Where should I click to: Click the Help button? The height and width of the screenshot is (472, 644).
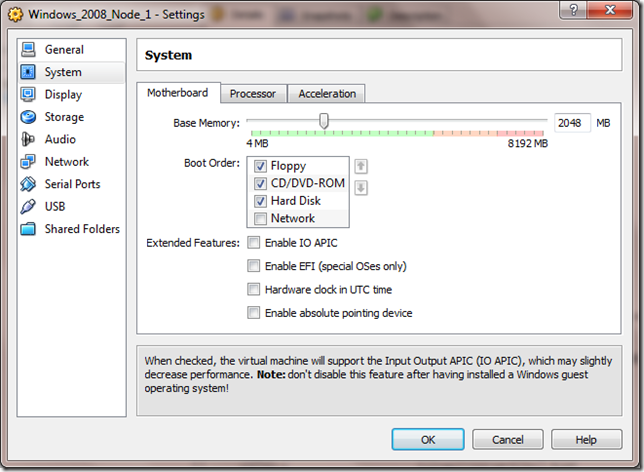[x=586, y=440]
